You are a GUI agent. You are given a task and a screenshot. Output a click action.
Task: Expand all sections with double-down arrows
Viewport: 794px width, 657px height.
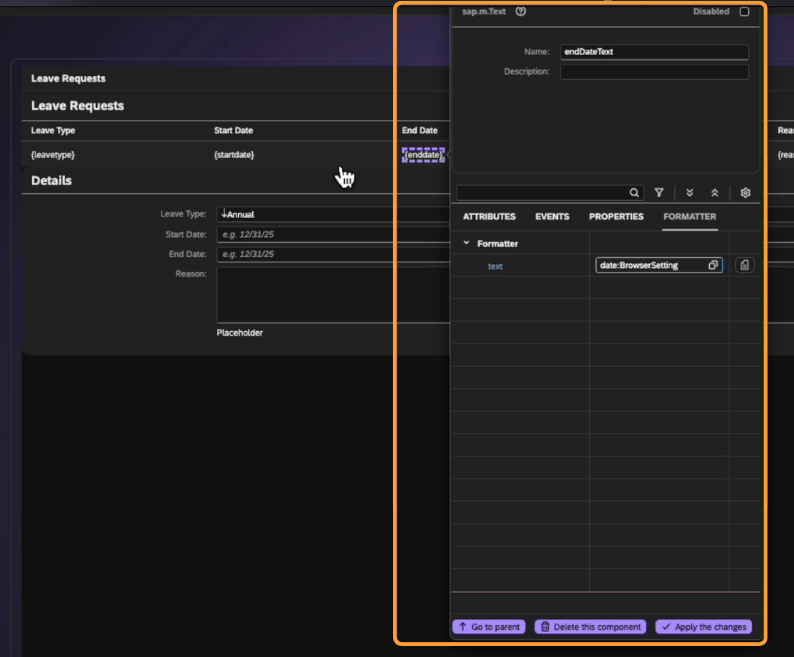click(x=690, y=193)
